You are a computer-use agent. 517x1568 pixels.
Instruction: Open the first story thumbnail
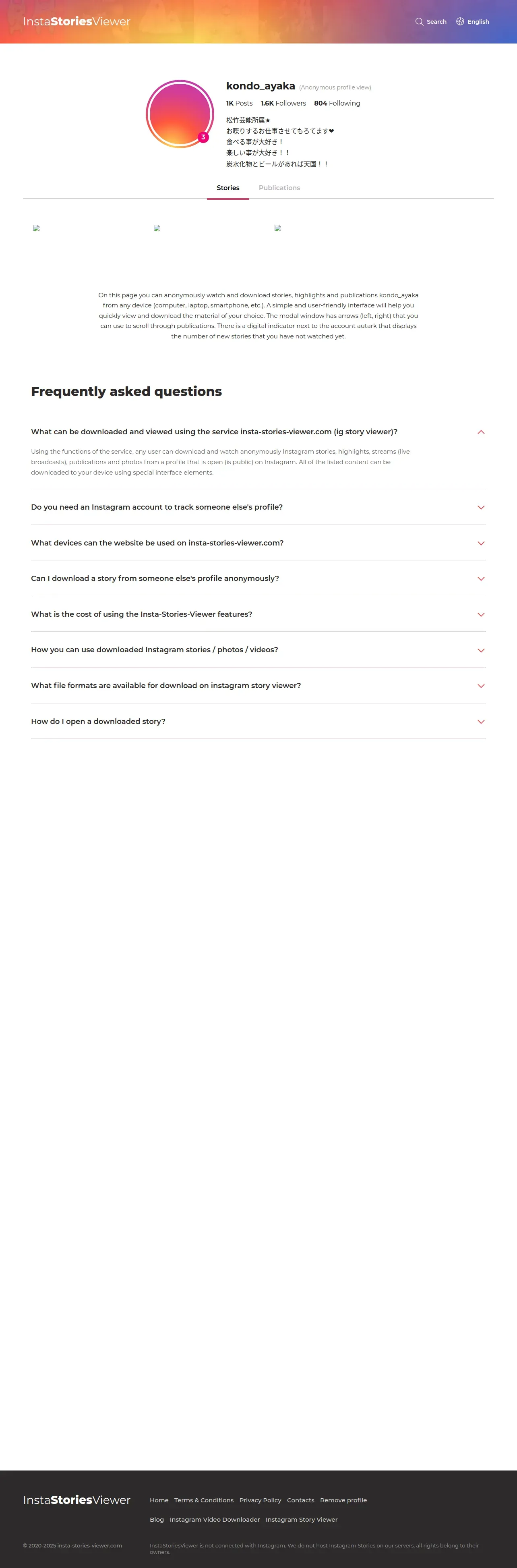tap(37, 228)
